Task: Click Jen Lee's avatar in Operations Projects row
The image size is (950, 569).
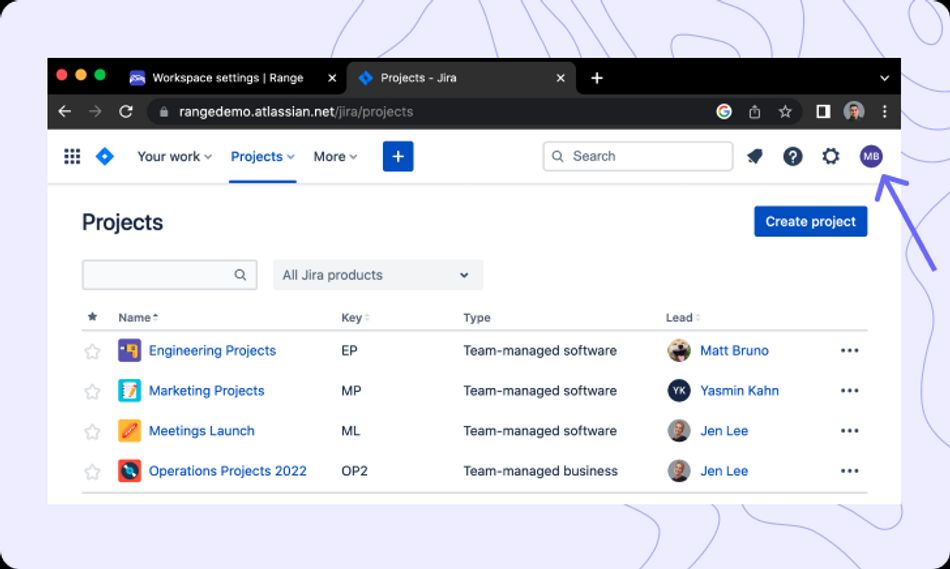Action: (x=679, y=471)
